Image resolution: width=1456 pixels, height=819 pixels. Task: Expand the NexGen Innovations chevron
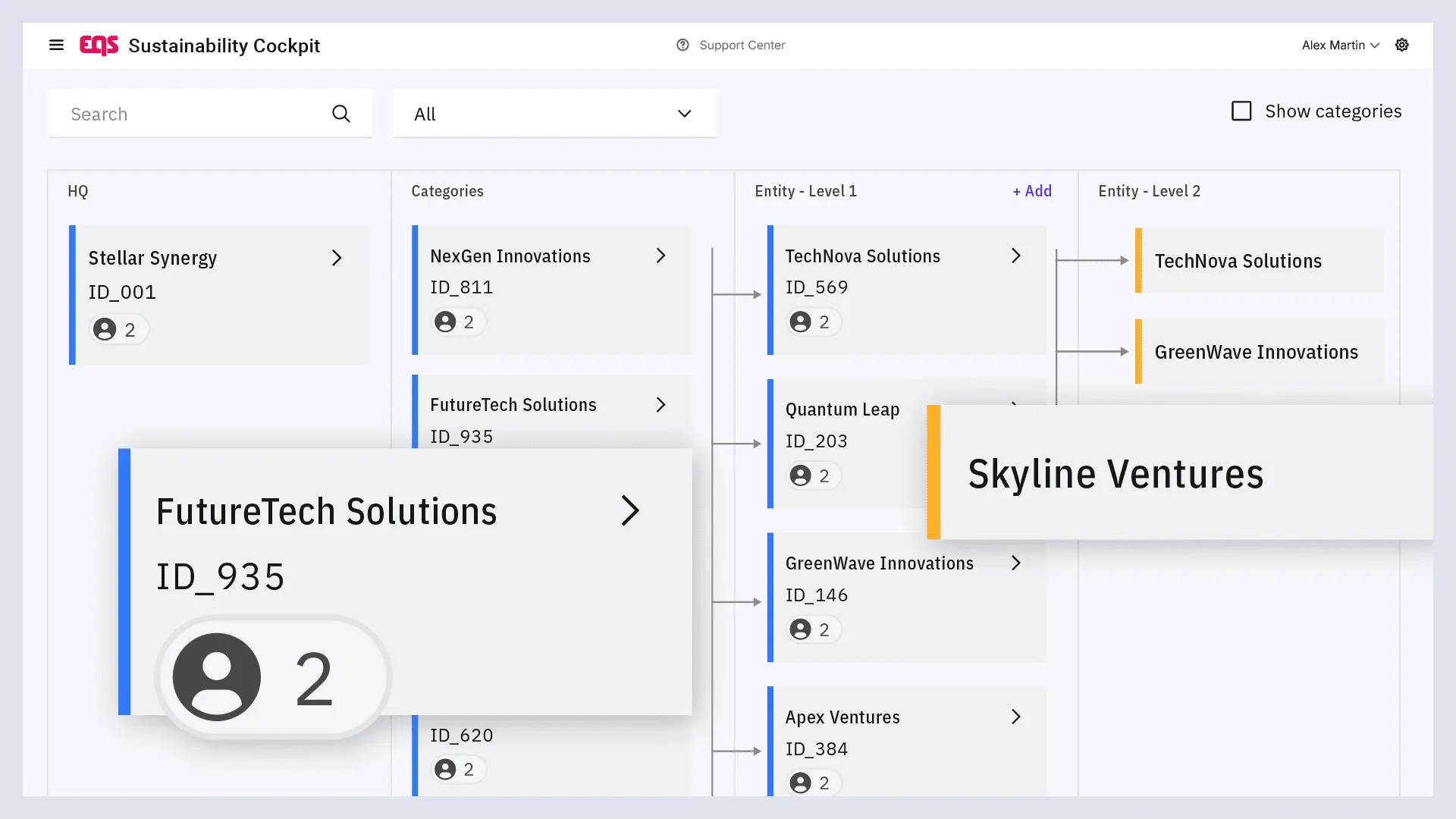[x=661, y=256]
